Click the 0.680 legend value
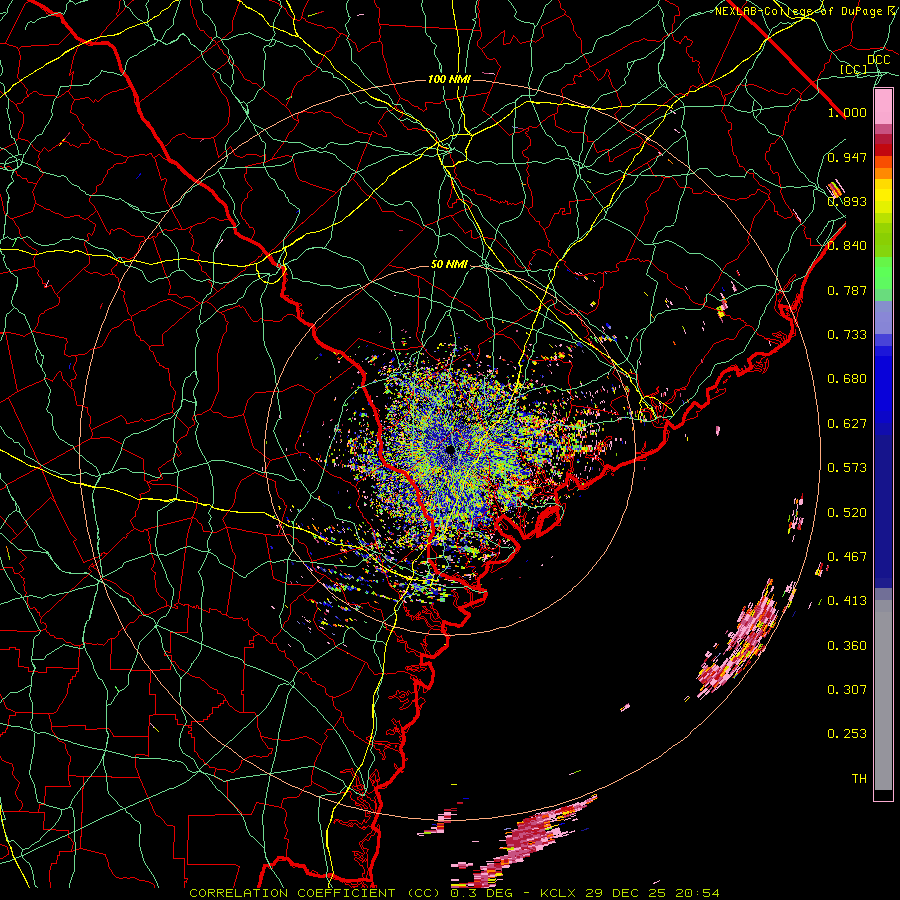Image resolution: width=900 pixels, height=900 pixels. [x=847, y=379]
